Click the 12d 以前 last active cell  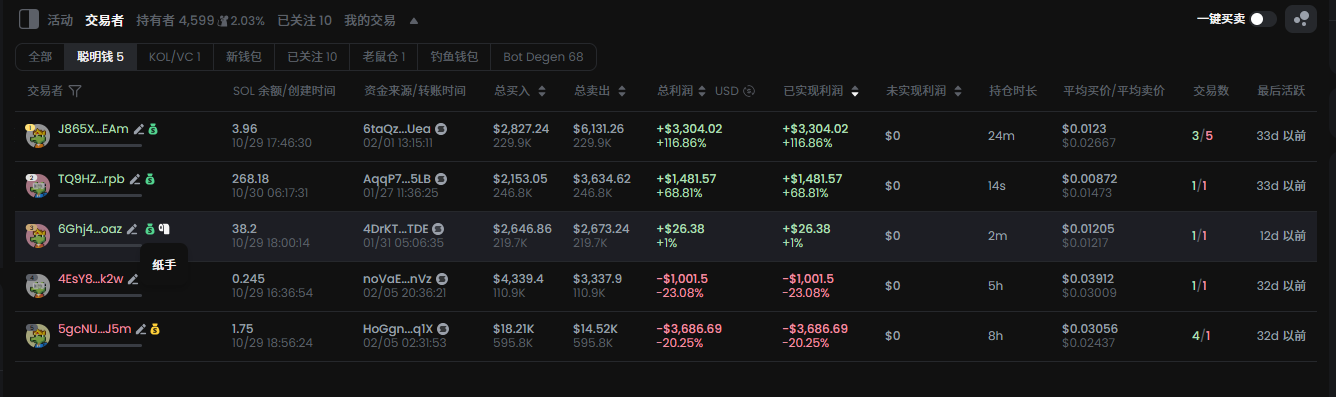[x=1284, y=236]
